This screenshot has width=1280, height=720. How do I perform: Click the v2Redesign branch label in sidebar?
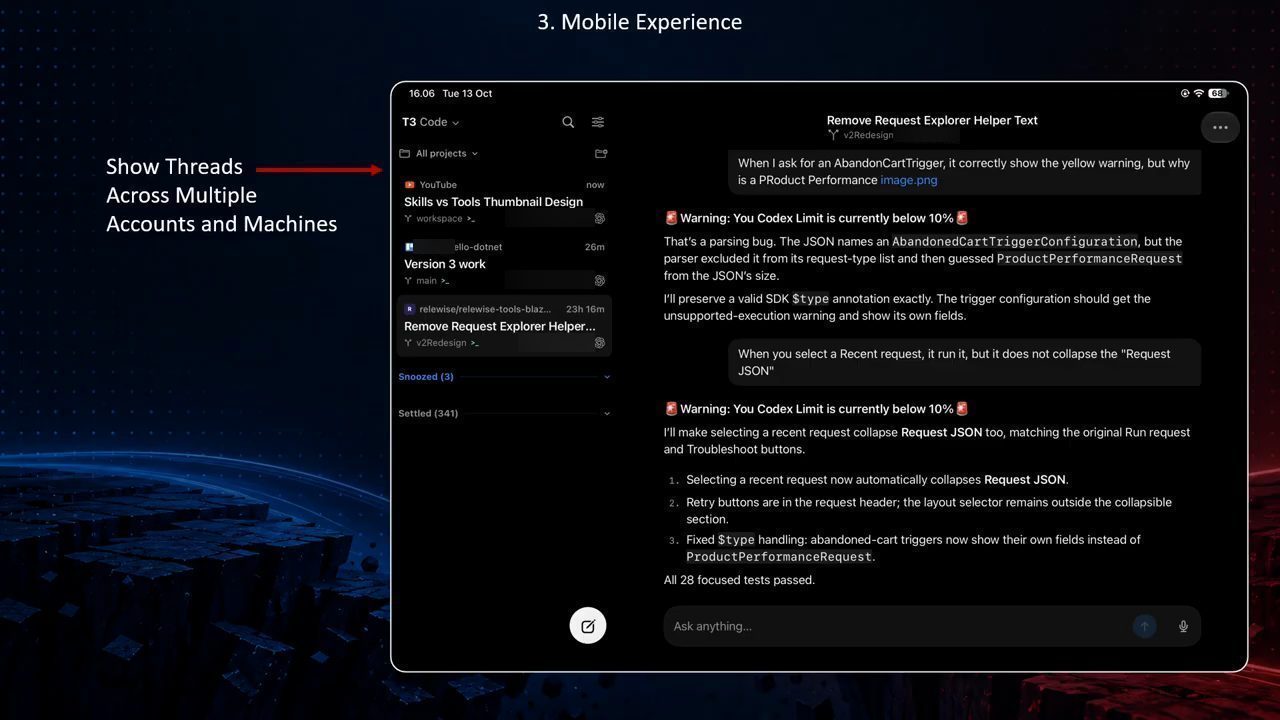pyautogui.click(x=441, y=343)
